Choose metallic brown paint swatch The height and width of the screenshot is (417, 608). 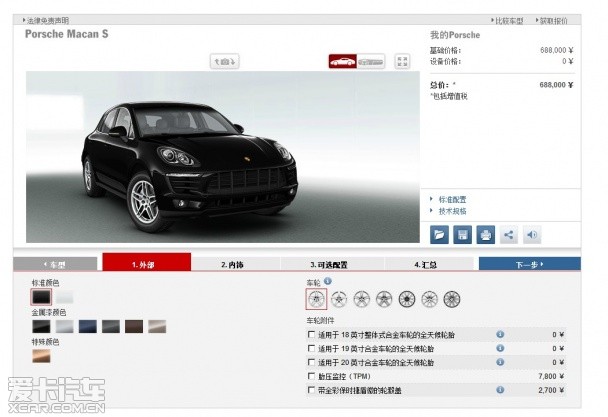134,326
